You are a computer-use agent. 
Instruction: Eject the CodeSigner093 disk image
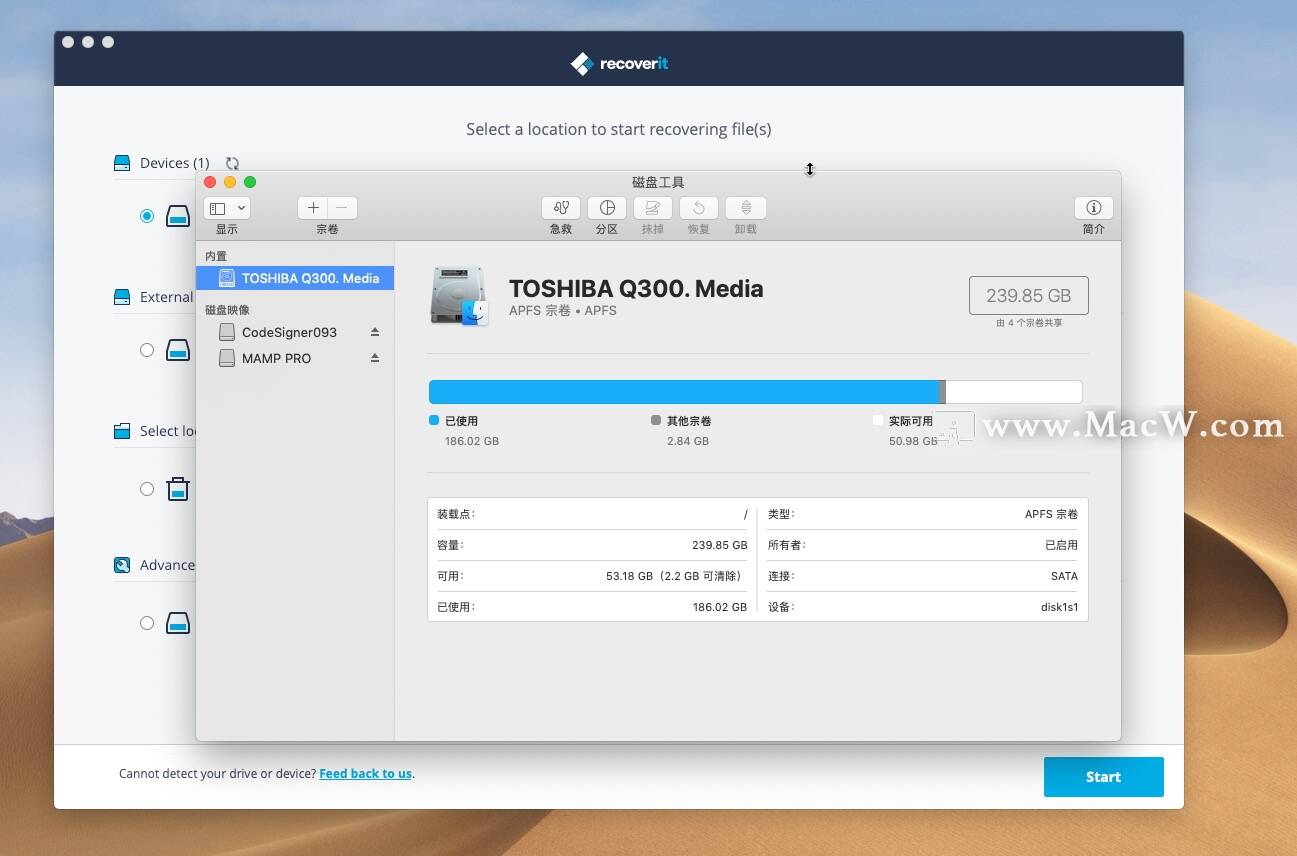pyautogui.click(x=375, y=332)
